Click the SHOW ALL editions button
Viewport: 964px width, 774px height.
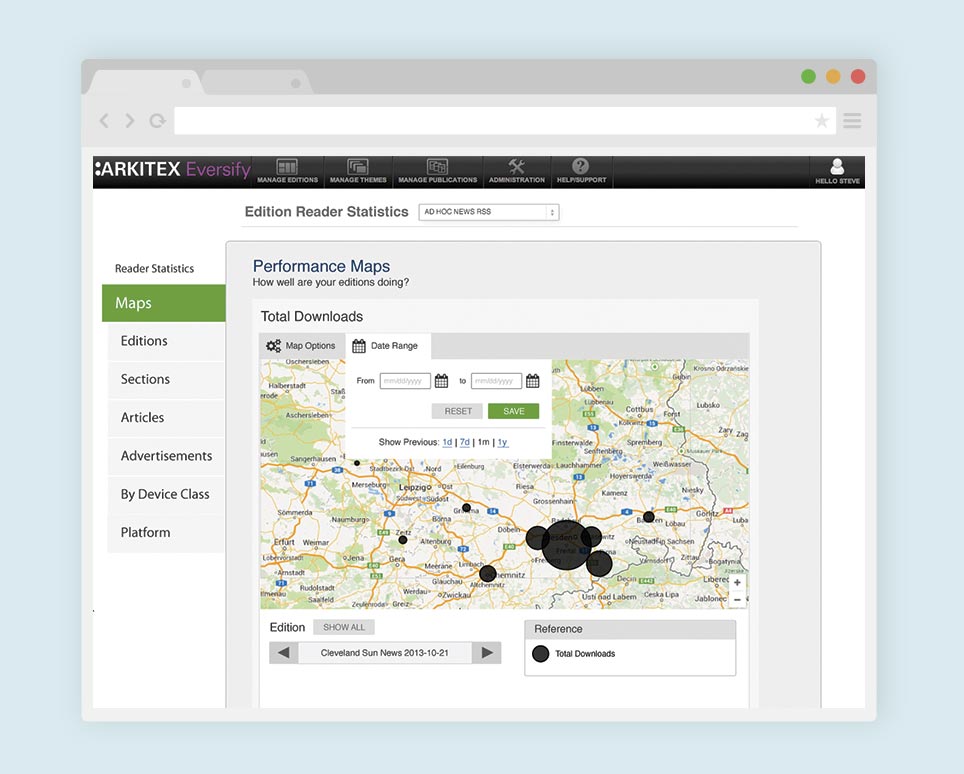tap(344, 627)
